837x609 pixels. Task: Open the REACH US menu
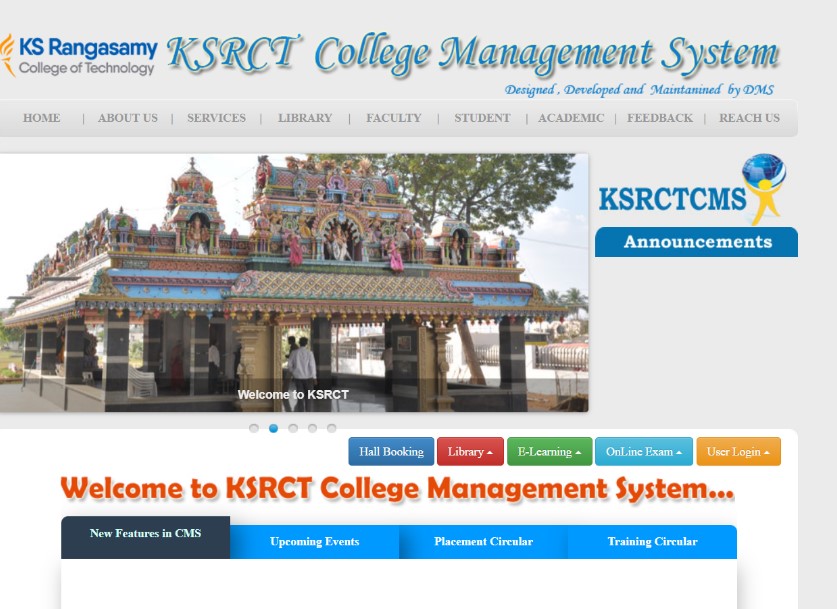[749, 118]
